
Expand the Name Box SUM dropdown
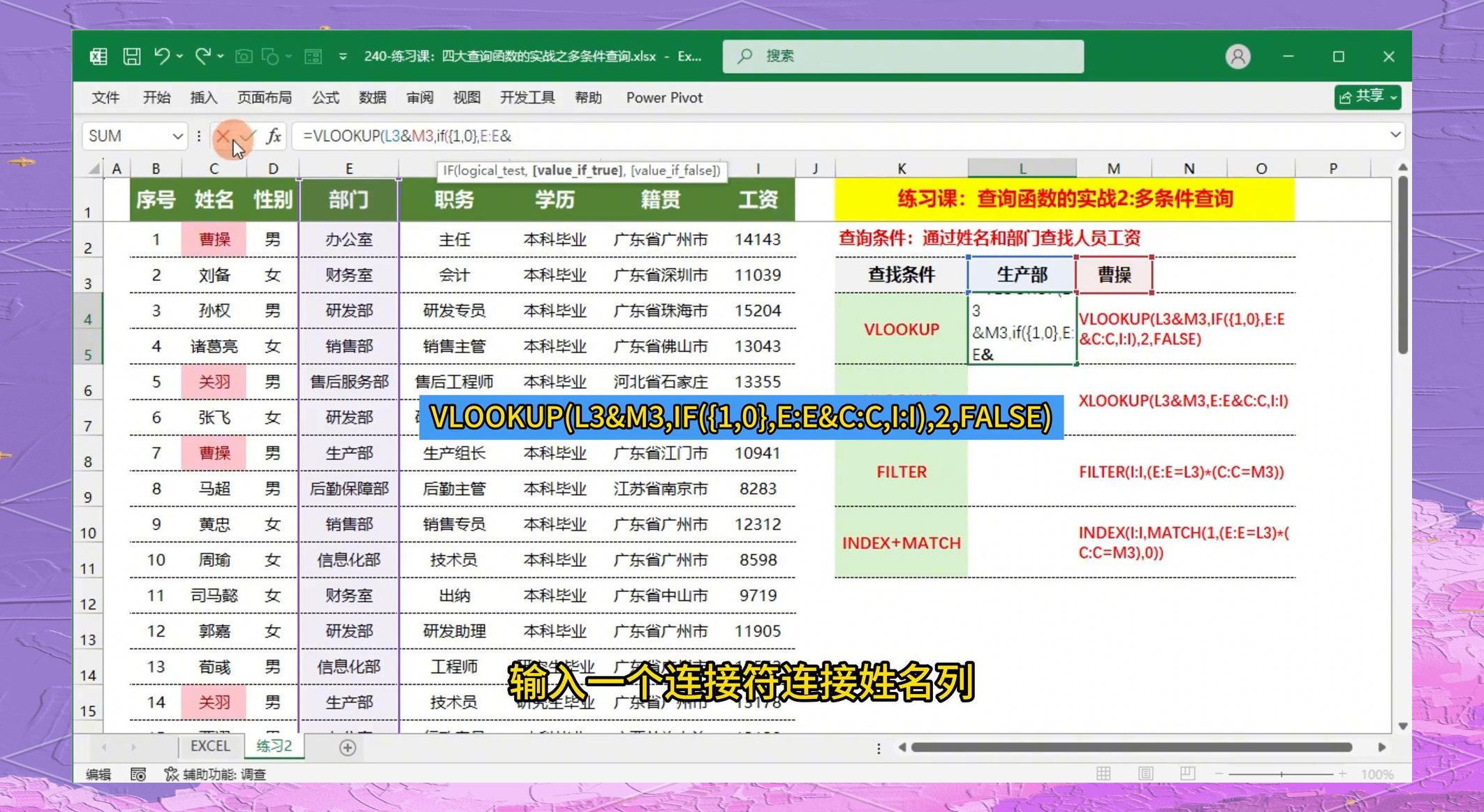(x=177, y=136)
